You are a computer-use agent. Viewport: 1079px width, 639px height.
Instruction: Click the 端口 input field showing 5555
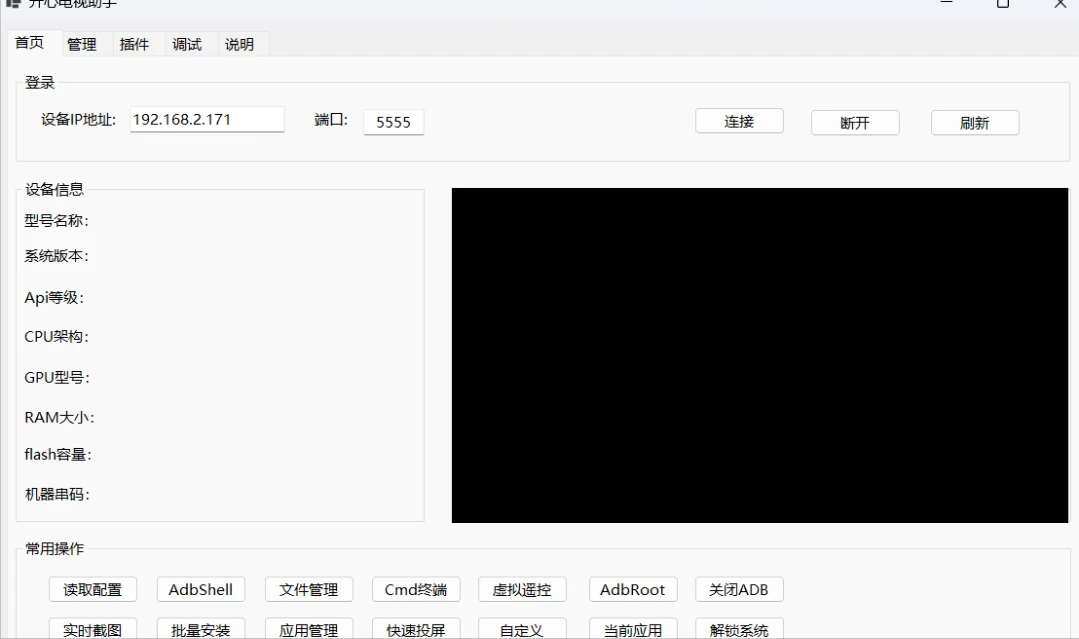[394, 122]
